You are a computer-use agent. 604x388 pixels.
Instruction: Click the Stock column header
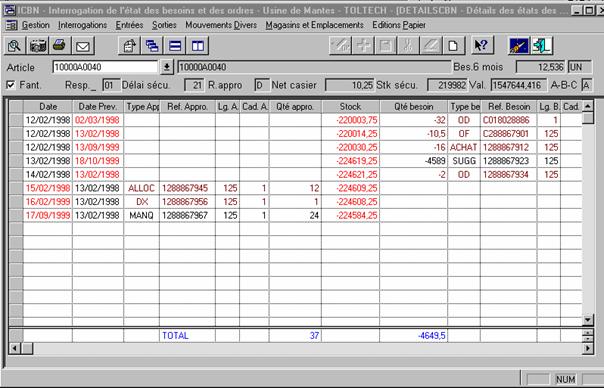pos(351,106)
